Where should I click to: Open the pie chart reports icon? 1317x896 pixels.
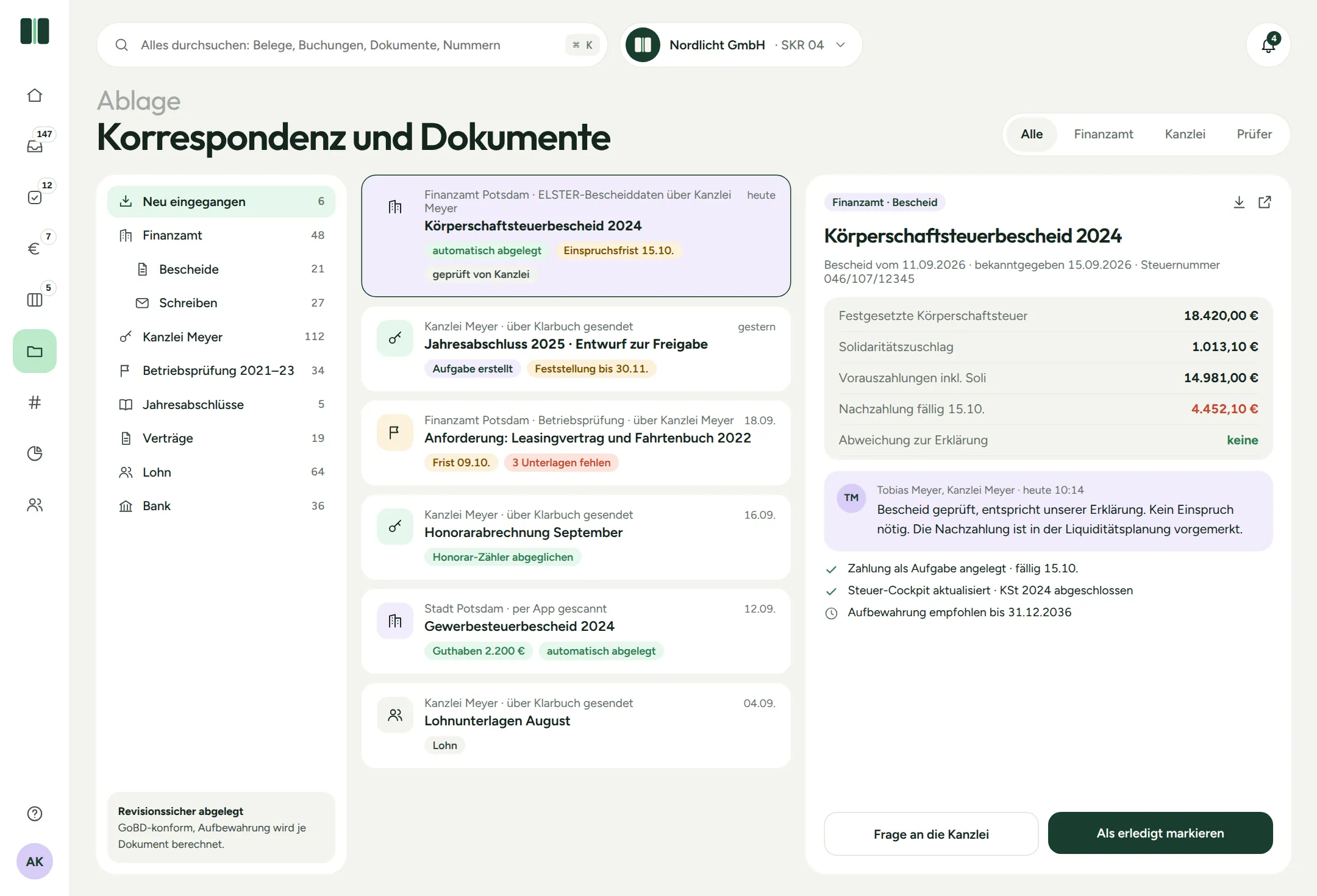coord(35,453)
